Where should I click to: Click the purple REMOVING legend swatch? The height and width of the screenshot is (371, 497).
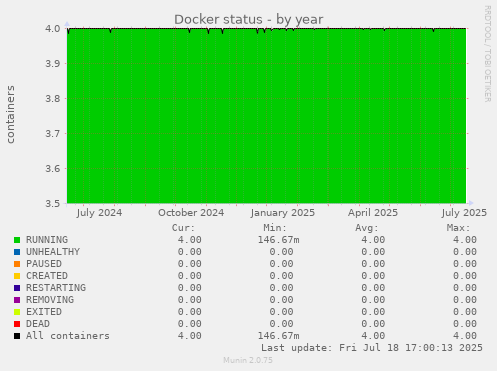tap(17, 300)
